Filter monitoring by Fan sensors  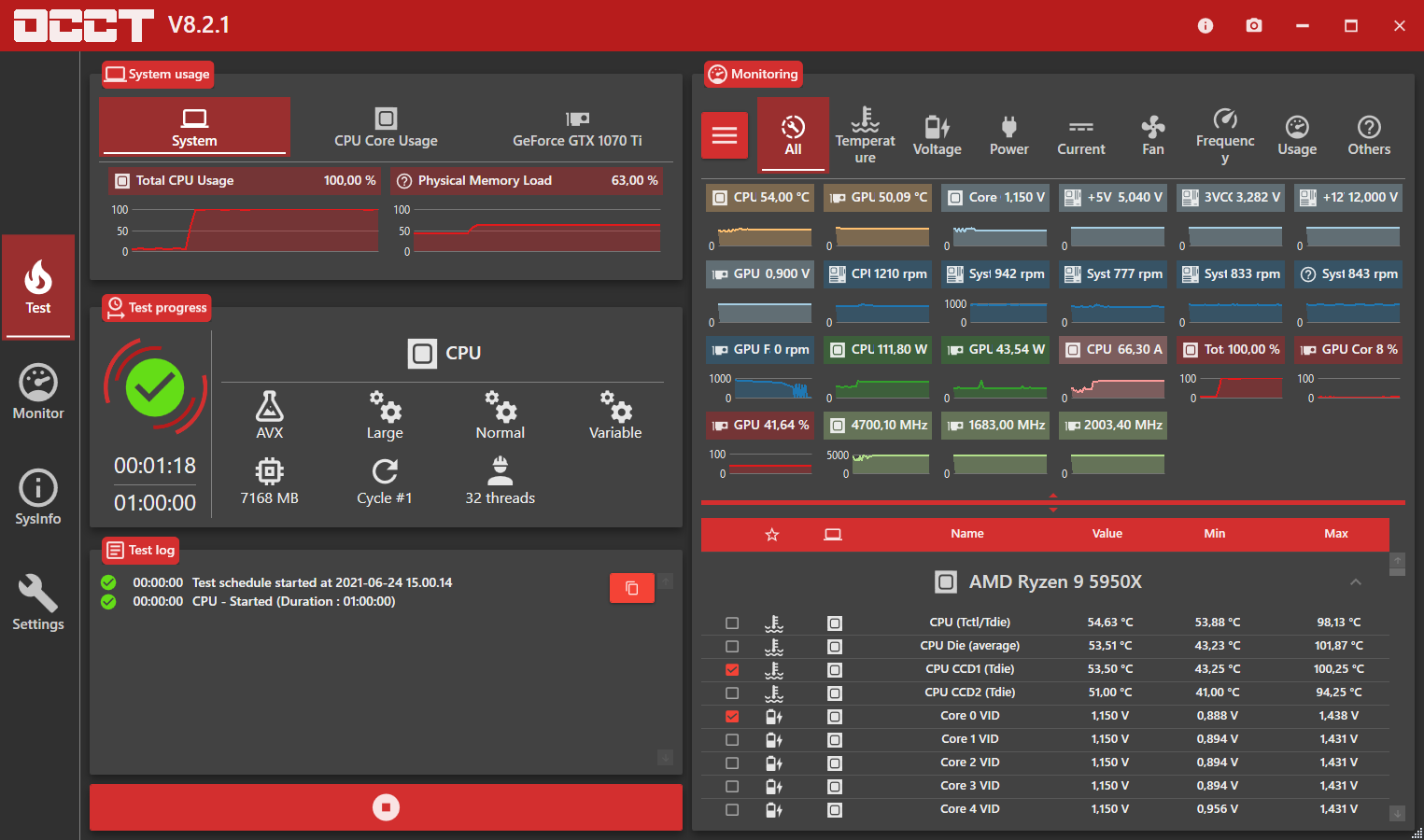(1153, 136)
